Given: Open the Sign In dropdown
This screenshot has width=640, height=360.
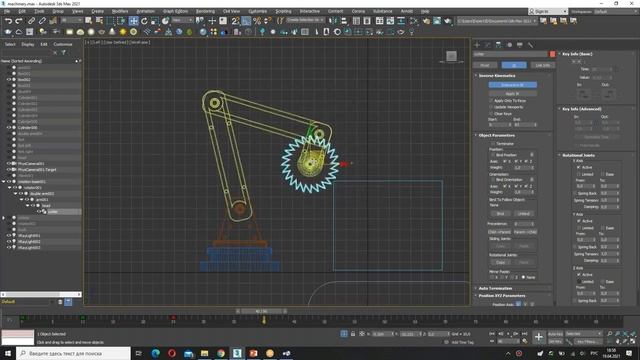Looking at the screenshot, I should click(x=548, y=11).
